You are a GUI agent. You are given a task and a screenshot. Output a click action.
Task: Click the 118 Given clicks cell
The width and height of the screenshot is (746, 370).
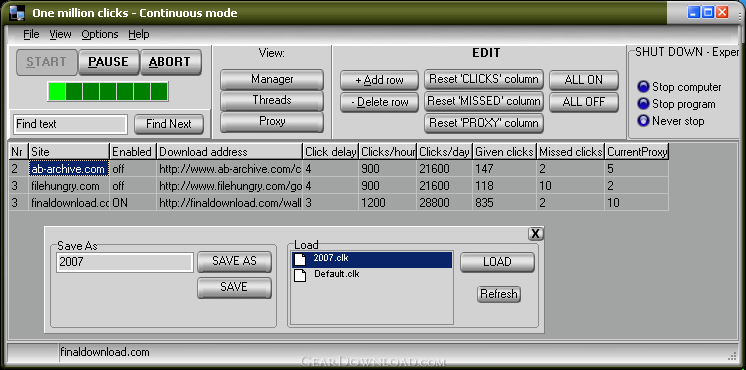coord(505,185)
